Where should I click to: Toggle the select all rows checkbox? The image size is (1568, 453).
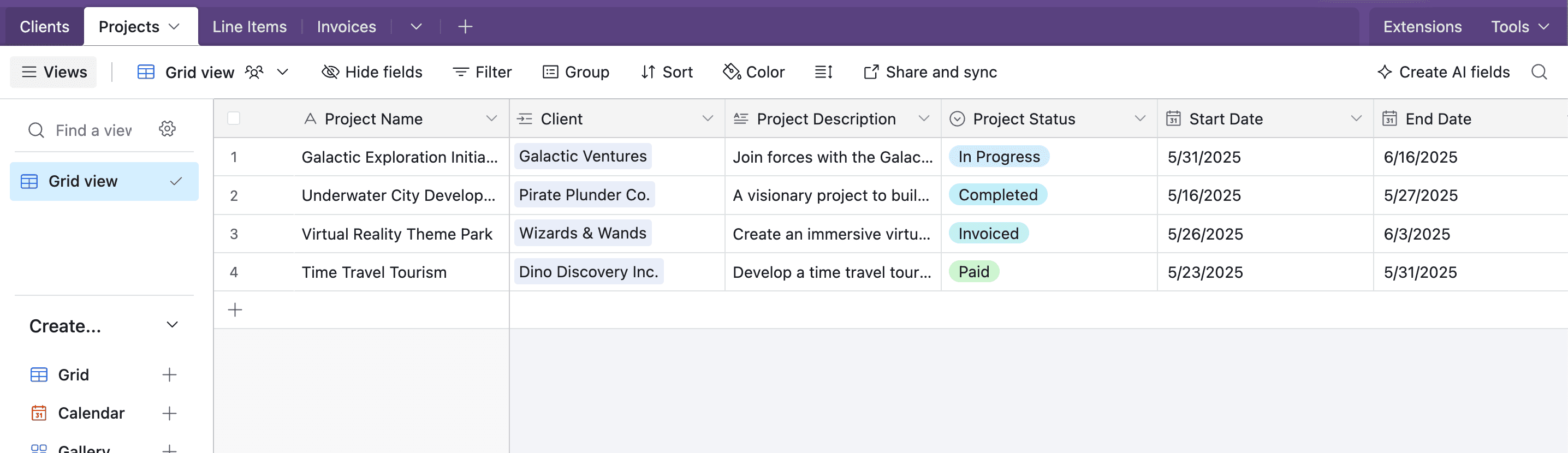[234, 118]
